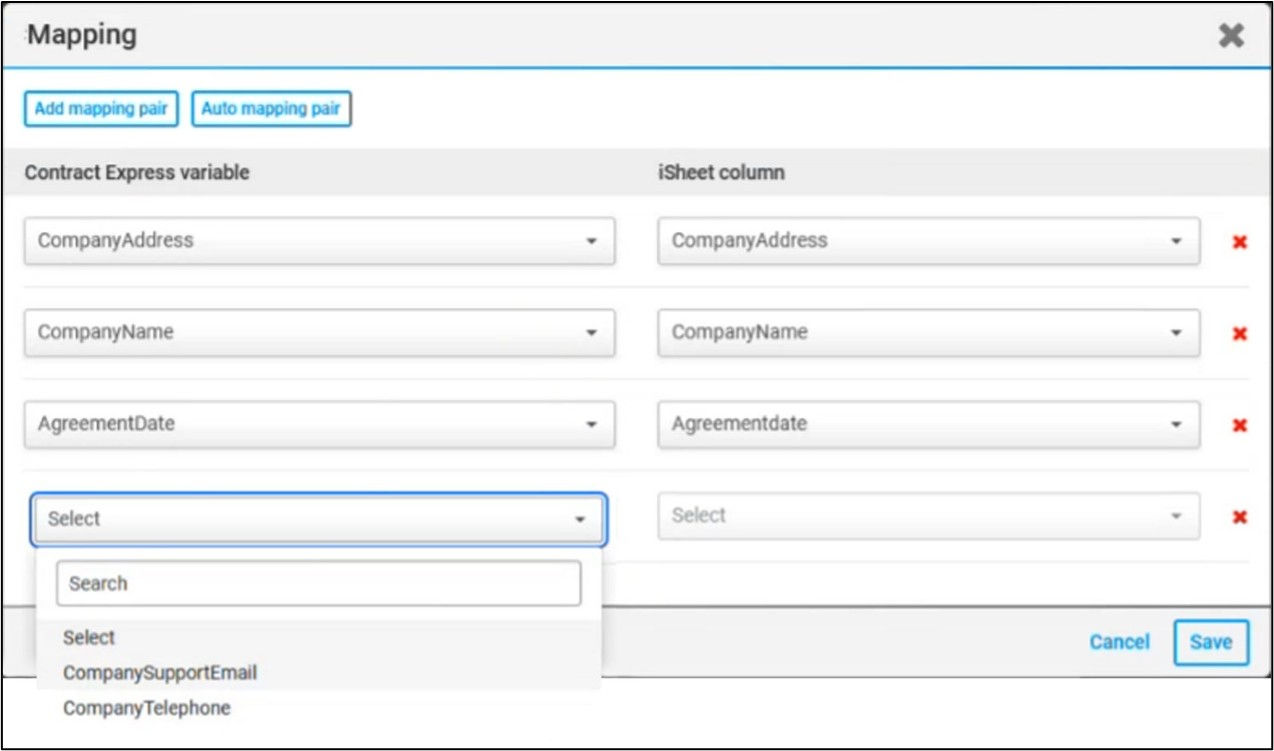The image size is (1274, 751).
Task: Pick CompanyTelephone from the dropdown list
Action: click(147, 708)
